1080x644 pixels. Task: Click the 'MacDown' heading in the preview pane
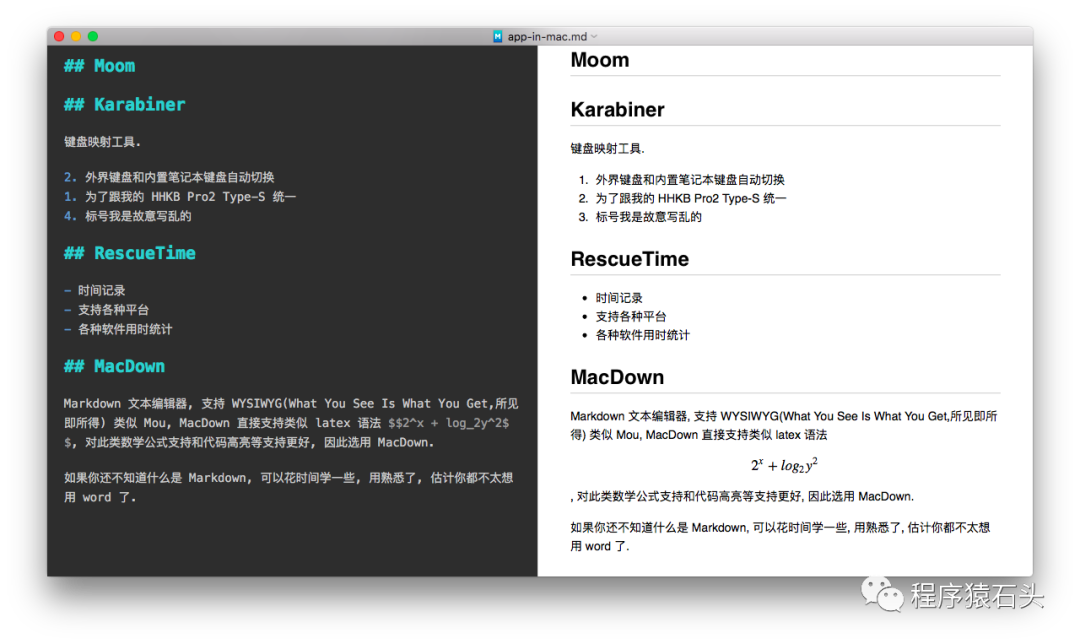(617, 377)
